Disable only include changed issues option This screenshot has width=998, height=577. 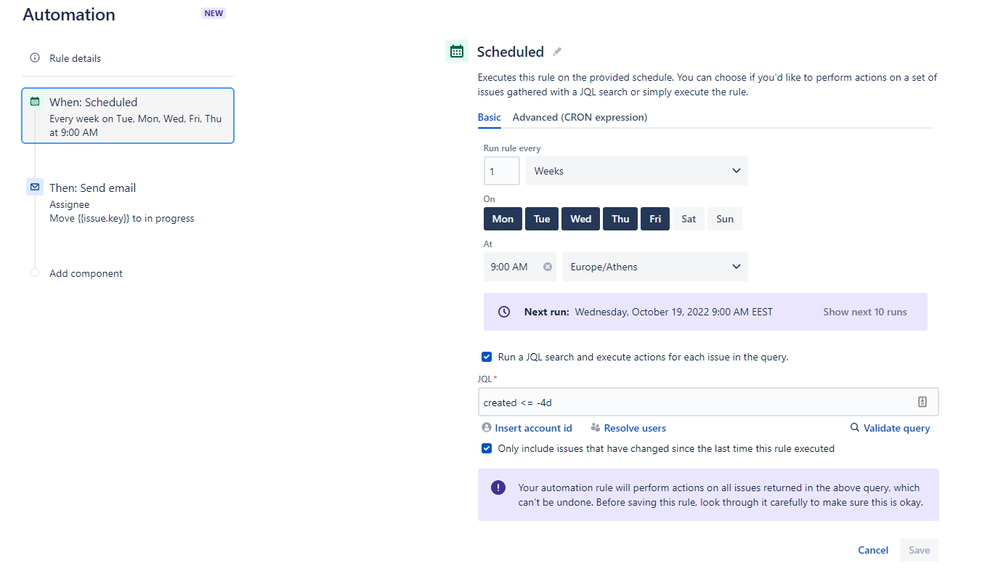click(487, 448)
